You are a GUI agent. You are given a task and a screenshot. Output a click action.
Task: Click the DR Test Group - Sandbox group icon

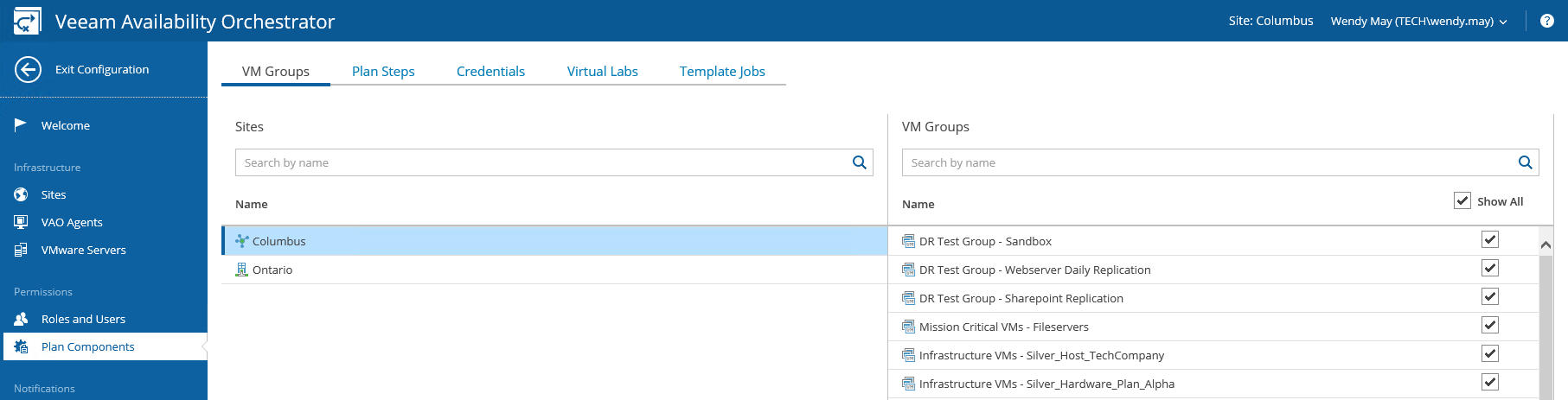click(908, 241)
